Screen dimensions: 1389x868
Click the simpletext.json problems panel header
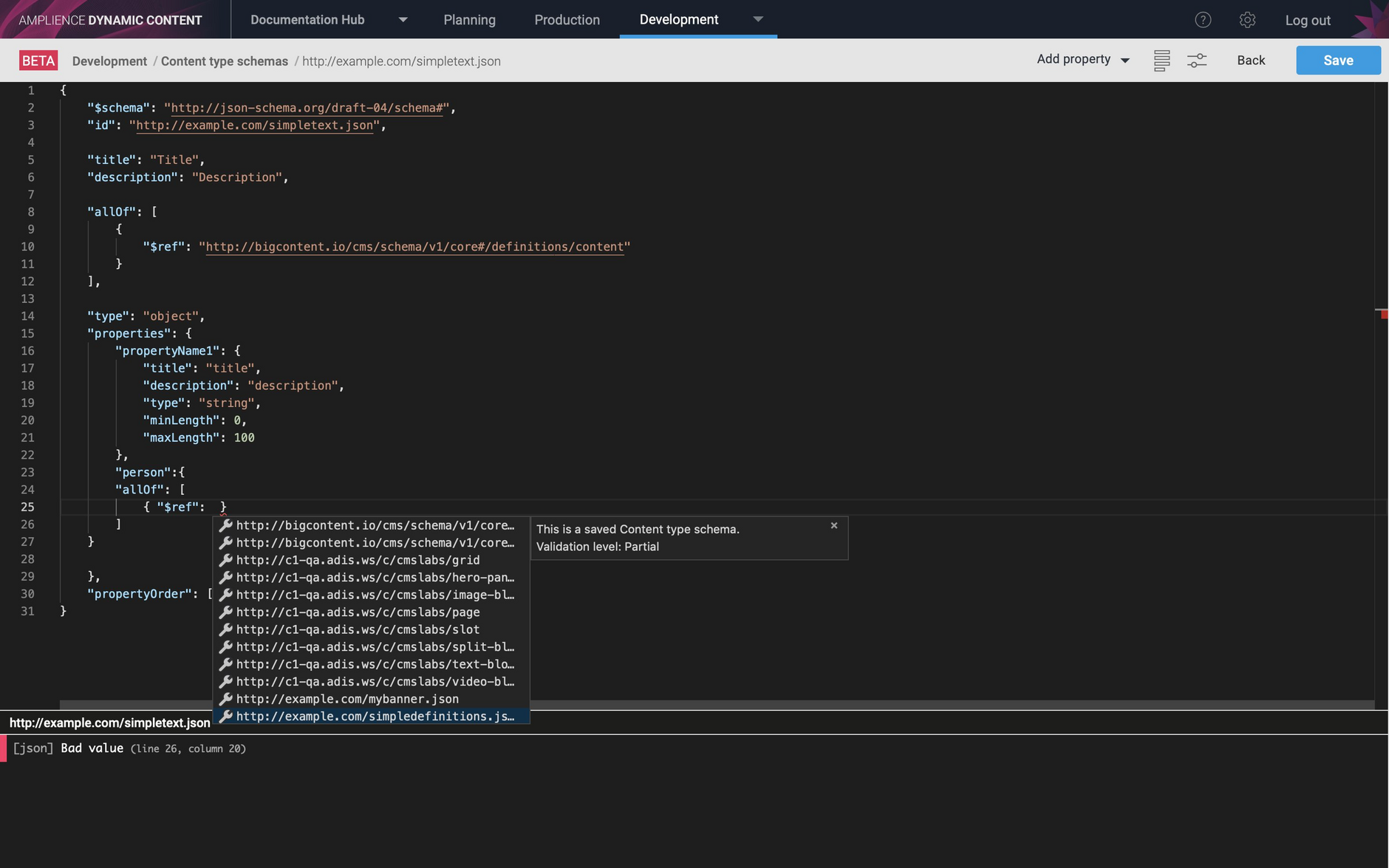click(x=109, y=722)
